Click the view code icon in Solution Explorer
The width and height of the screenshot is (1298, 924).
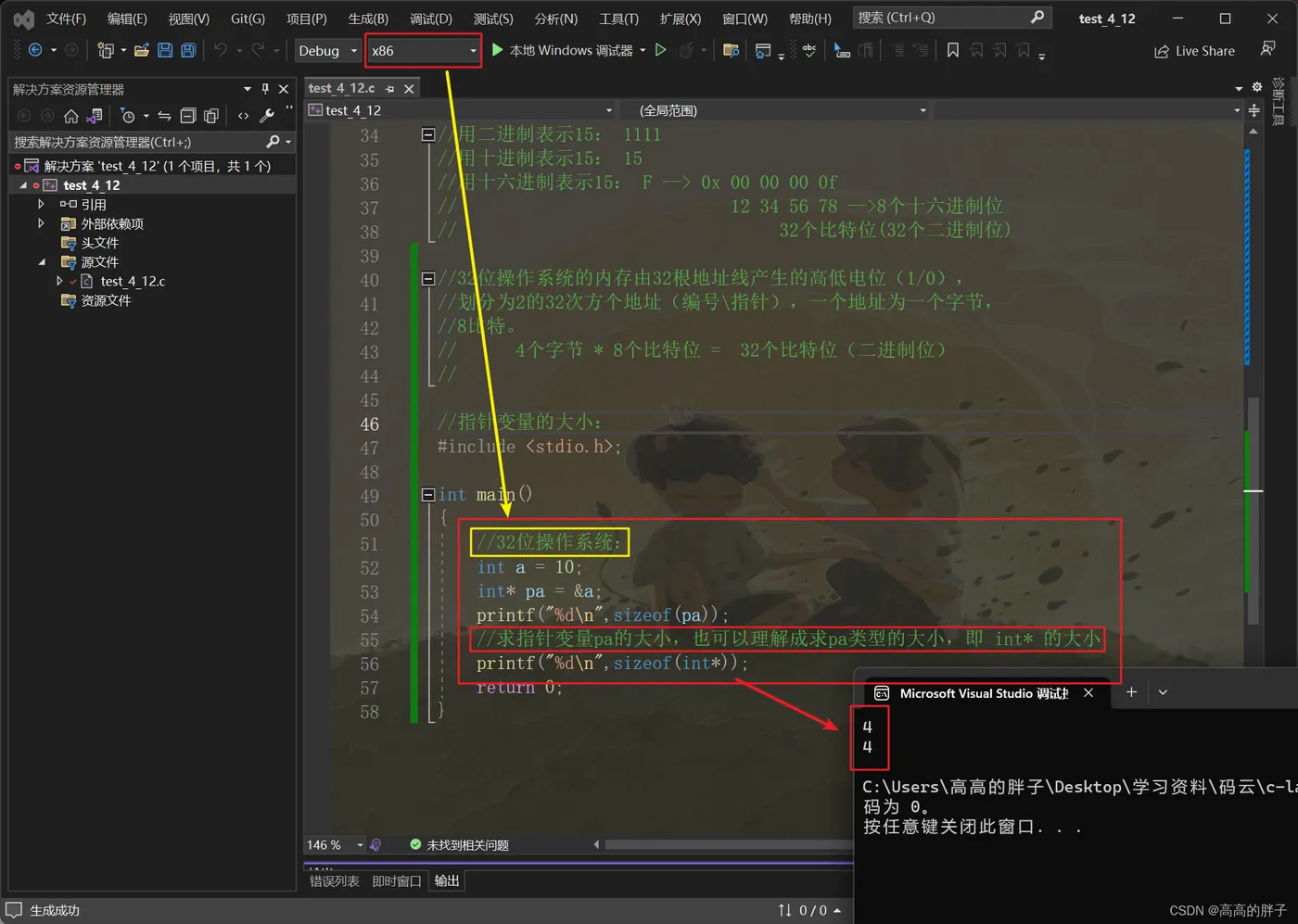click(243, 116)
